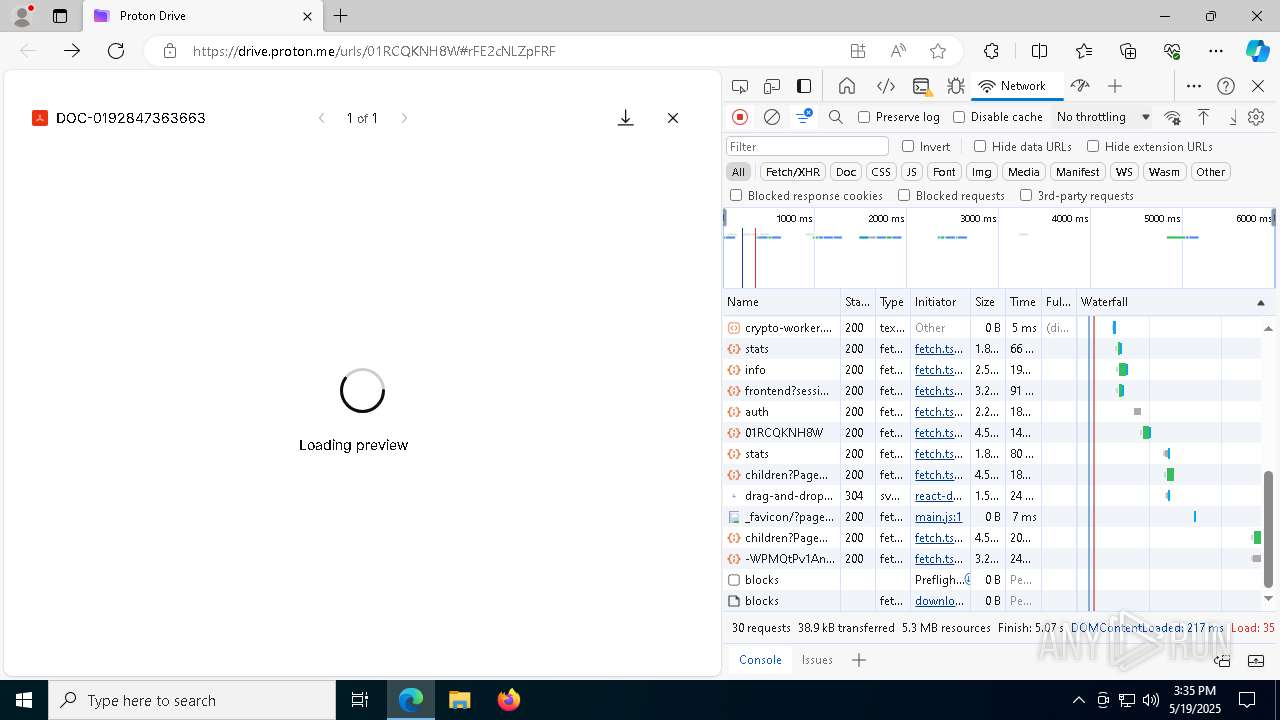Open Network settings gear
The height and width of the screenshot is (720, 1280).
[x=1257, y=117]
